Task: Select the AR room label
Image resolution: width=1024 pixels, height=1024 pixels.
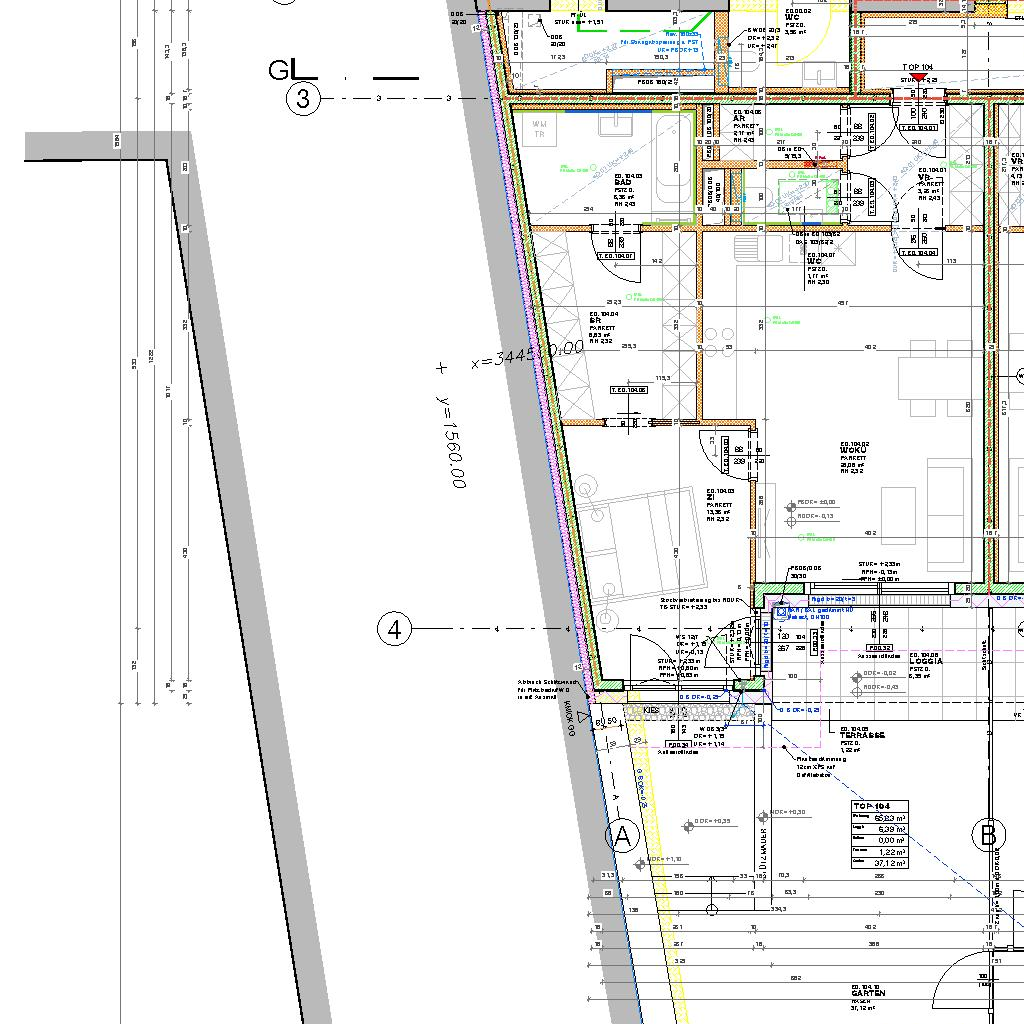Action: [x=739, y=119]
